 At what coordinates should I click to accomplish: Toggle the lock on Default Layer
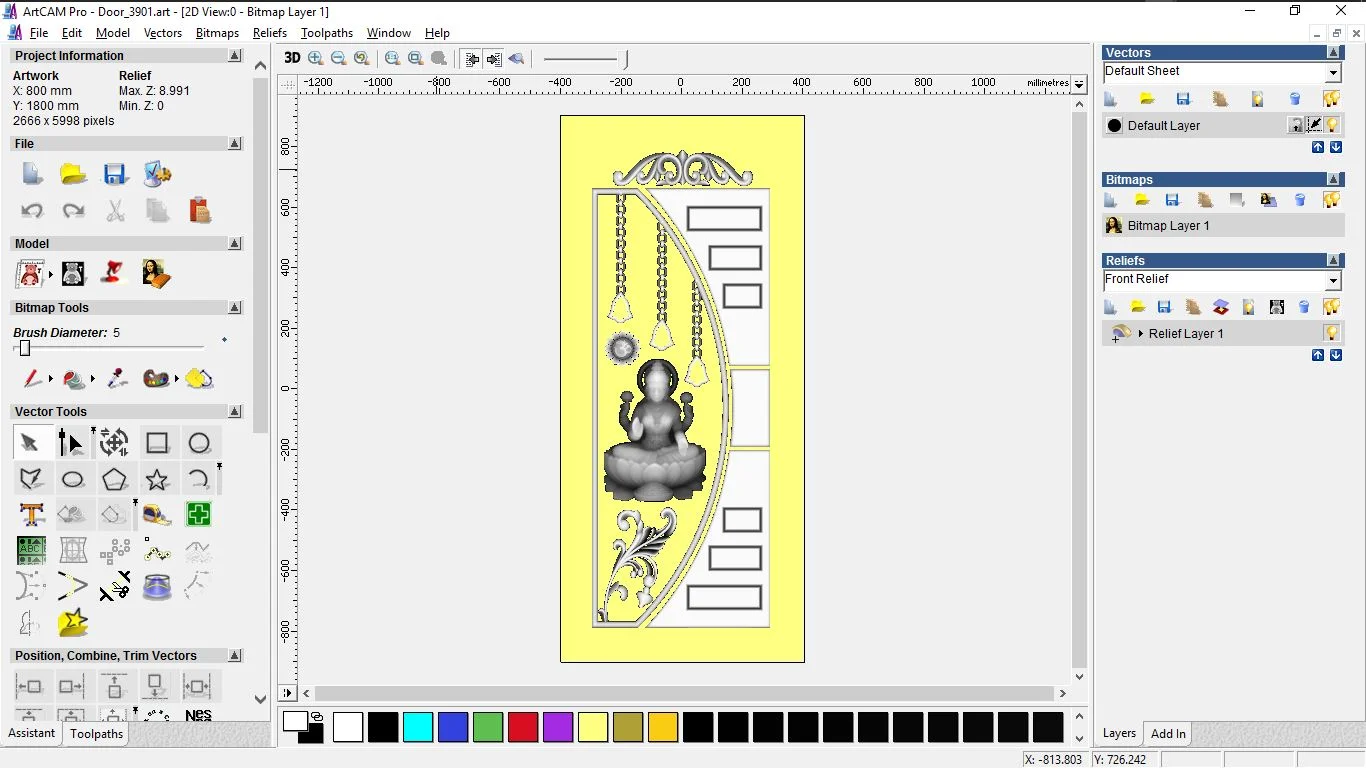point(1296,125)
